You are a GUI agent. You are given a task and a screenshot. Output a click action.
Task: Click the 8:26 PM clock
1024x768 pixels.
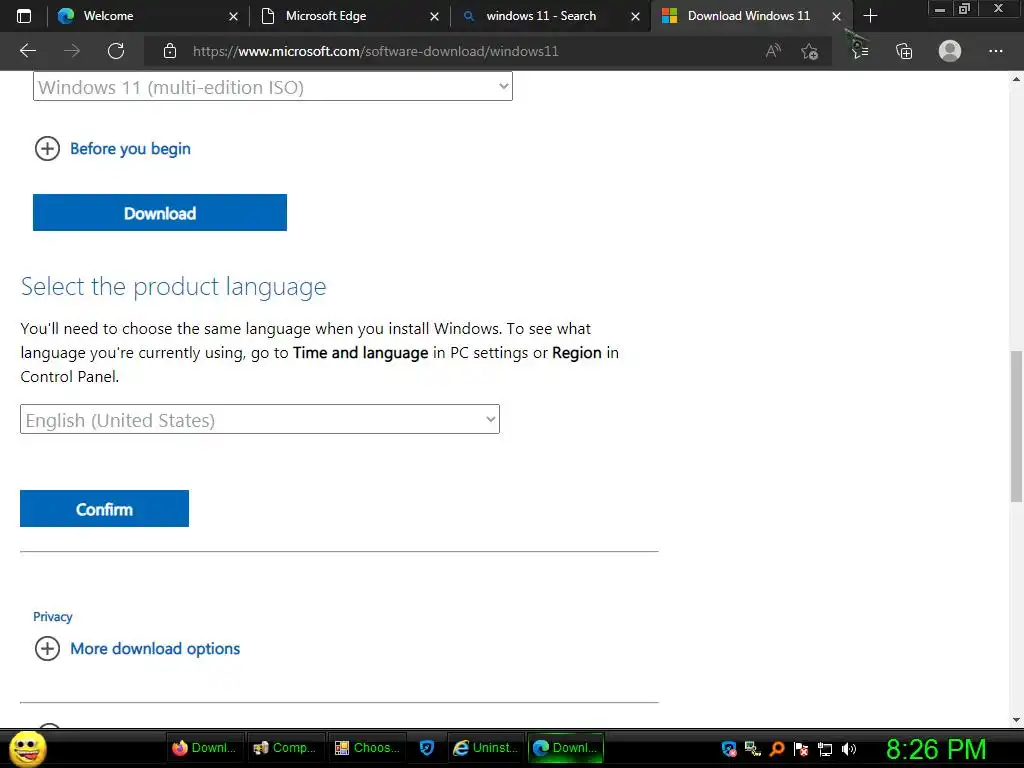click(936, 749)
